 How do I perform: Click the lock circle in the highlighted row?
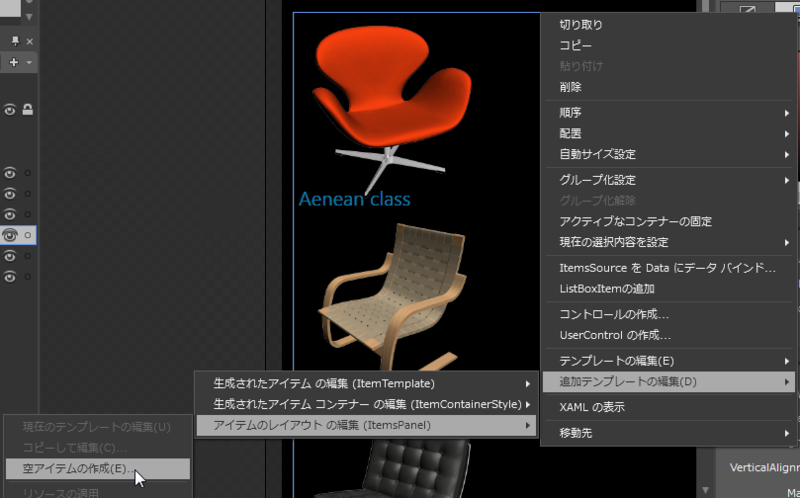pyautogui.click(x=28, y=235)
